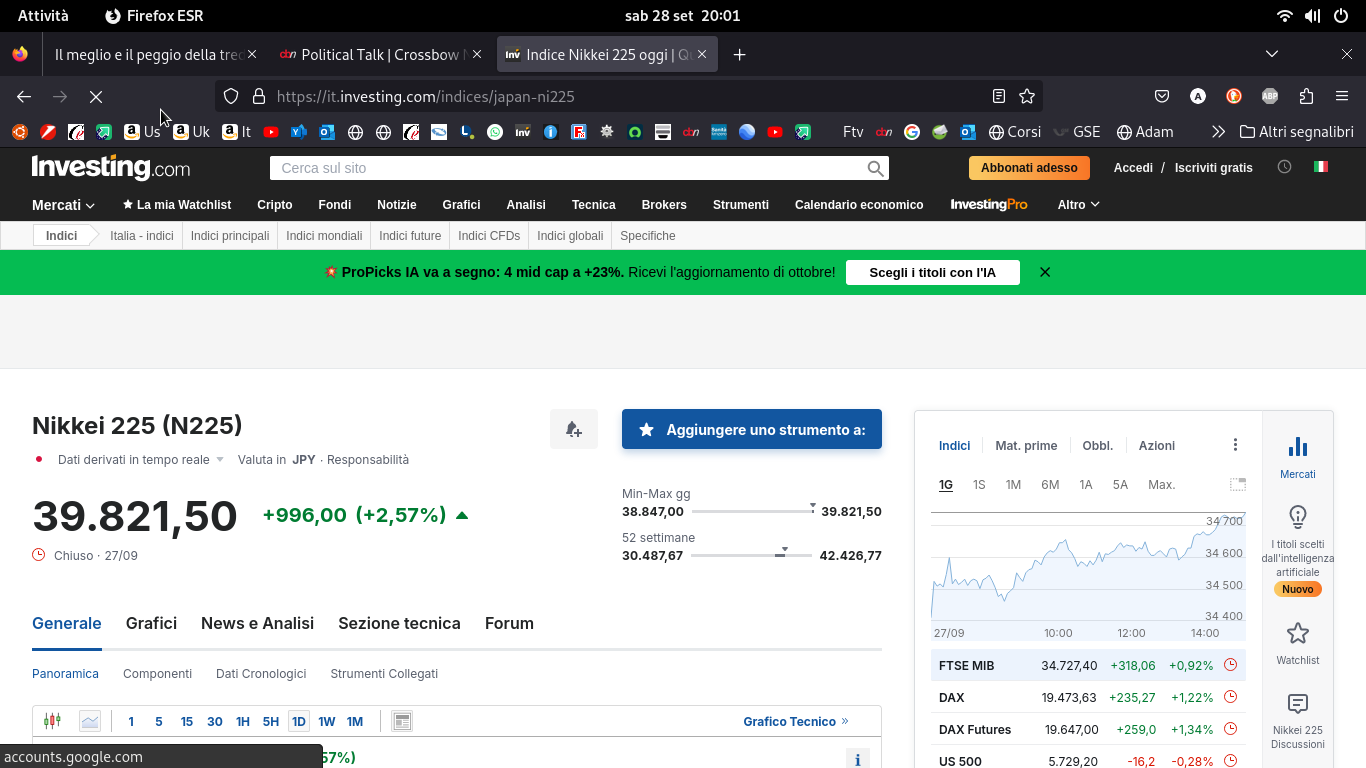The height and width of the screenshot is (768, 1366).
Task: Show more bookmarks chevron
Action: pyautogui.click(x=1218, y=131)
